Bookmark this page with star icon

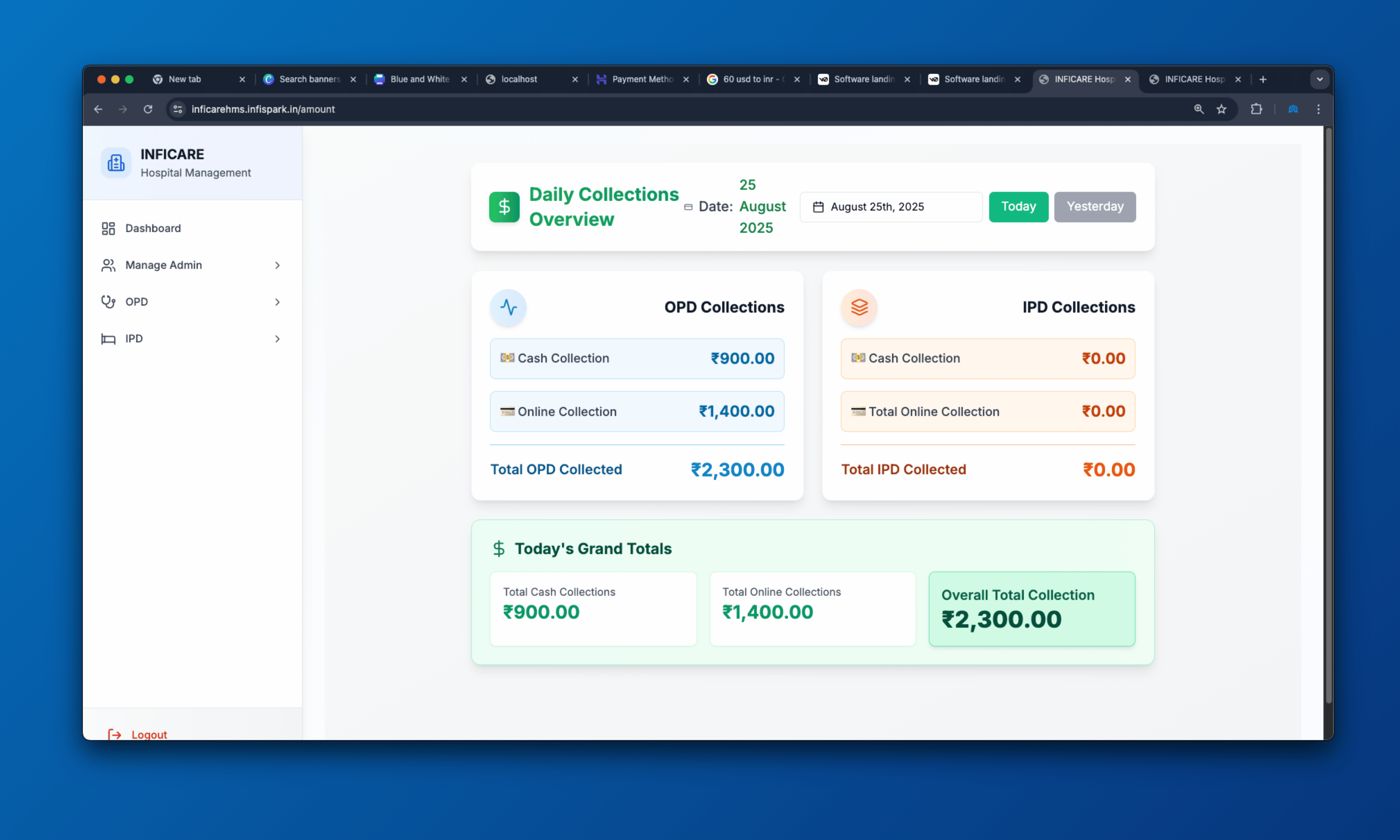click(1221, 109)
